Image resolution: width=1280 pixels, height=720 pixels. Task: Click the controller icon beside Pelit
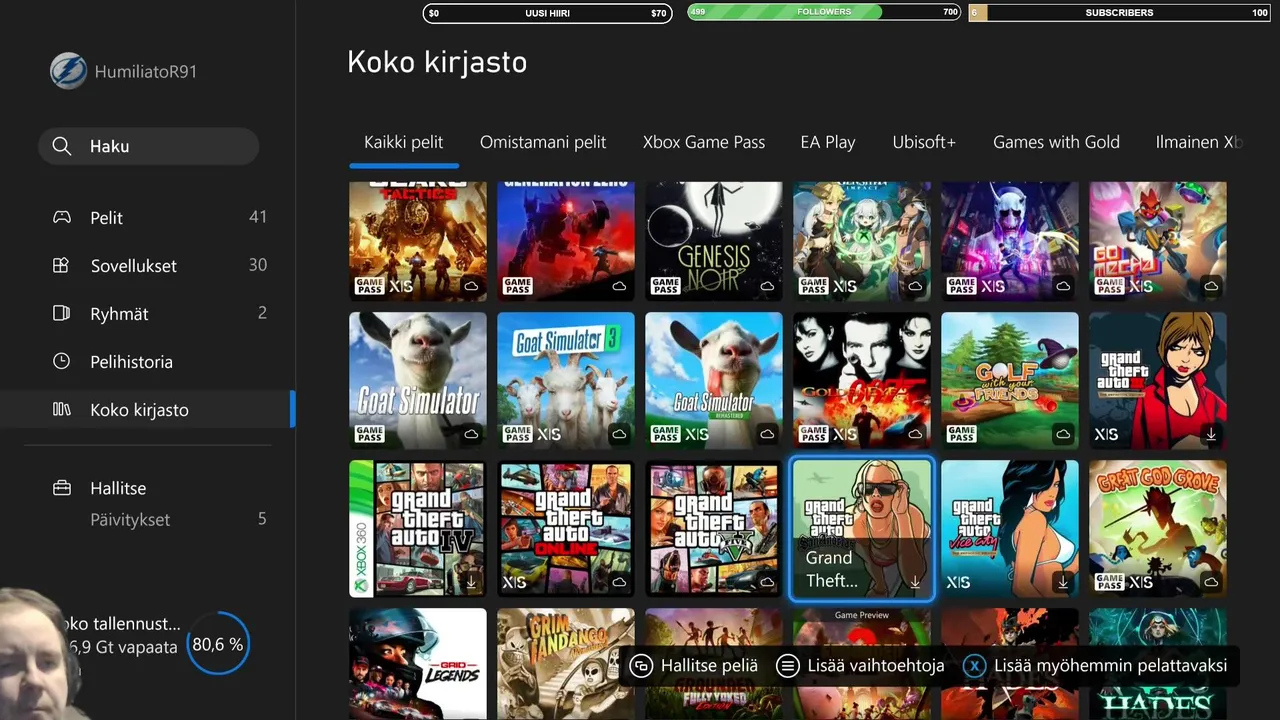[x=61, y=218]
